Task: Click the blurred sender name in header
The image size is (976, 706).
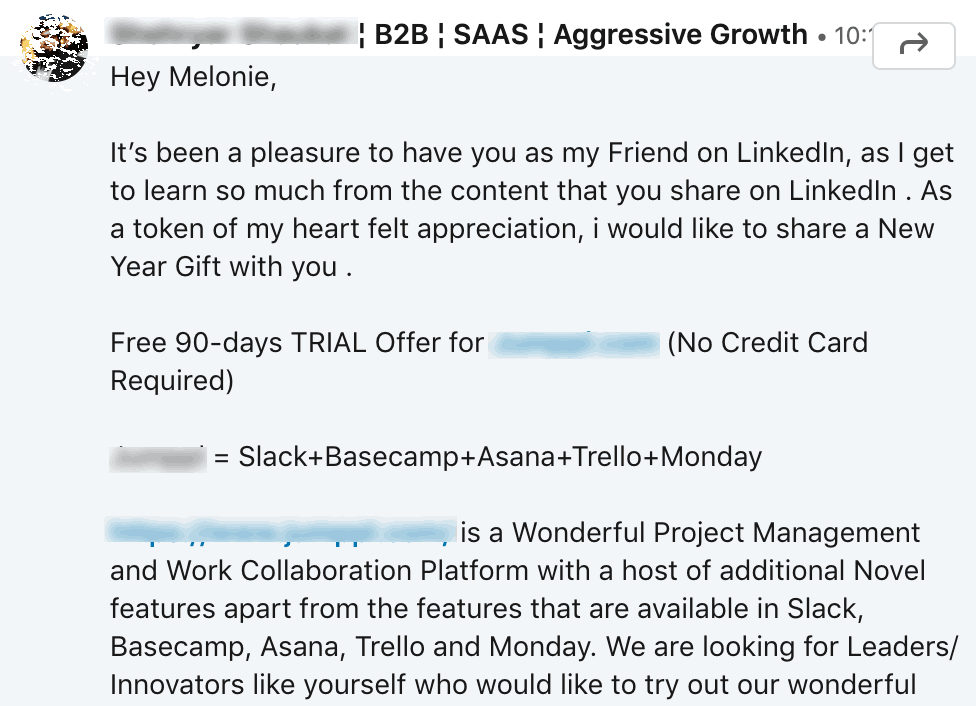Action: pos(235,35)
